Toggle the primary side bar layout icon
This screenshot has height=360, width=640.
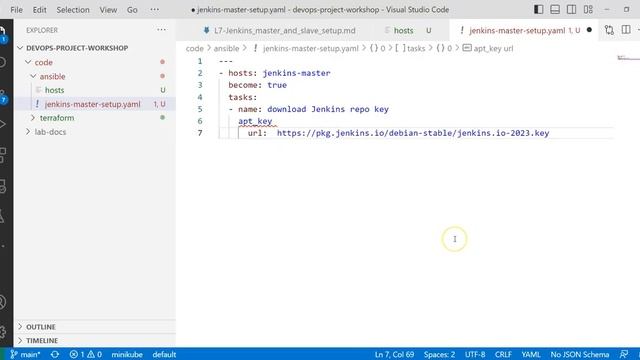538,9
